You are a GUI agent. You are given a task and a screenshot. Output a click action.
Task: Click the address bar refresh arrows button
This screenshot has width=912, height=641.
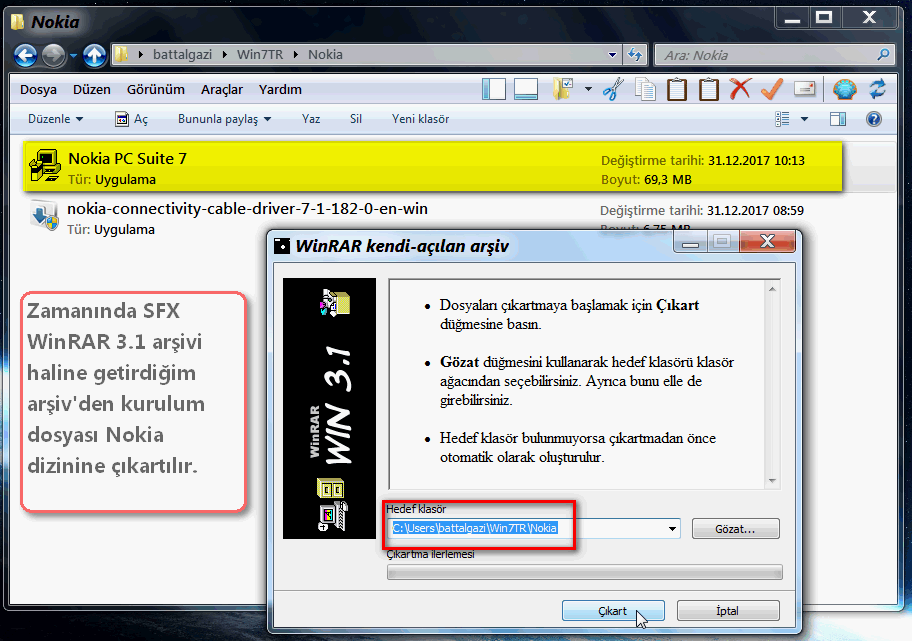pos(635,55)
